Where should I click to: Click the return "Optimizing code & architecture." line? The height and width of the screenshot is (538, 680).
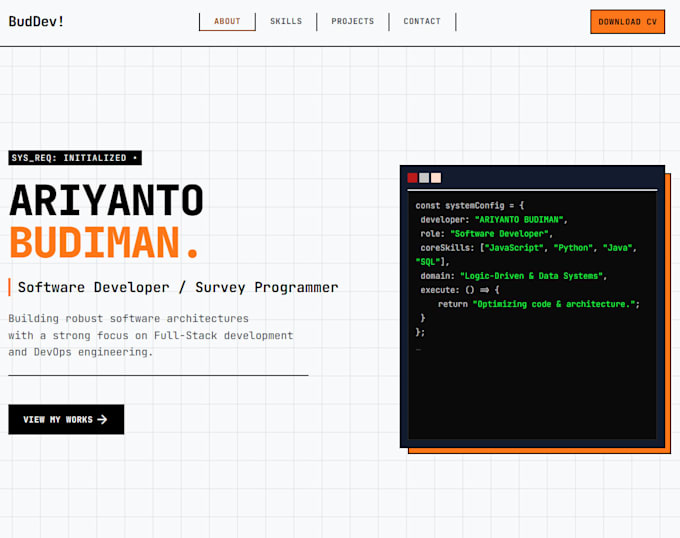pos(539,304)
